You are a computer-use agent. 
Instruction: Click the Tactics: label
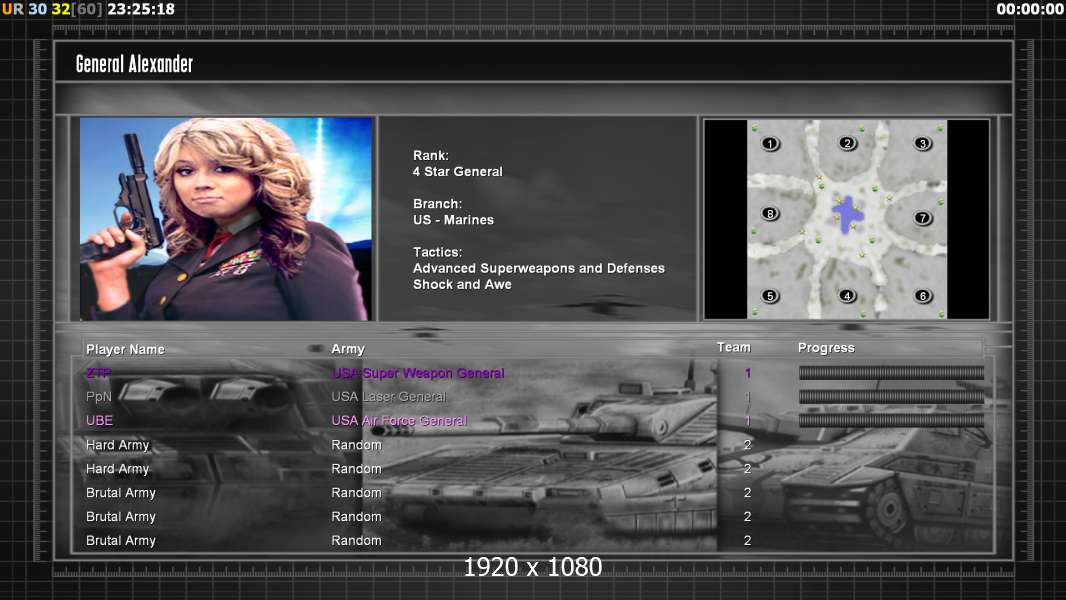coord(437,252)
